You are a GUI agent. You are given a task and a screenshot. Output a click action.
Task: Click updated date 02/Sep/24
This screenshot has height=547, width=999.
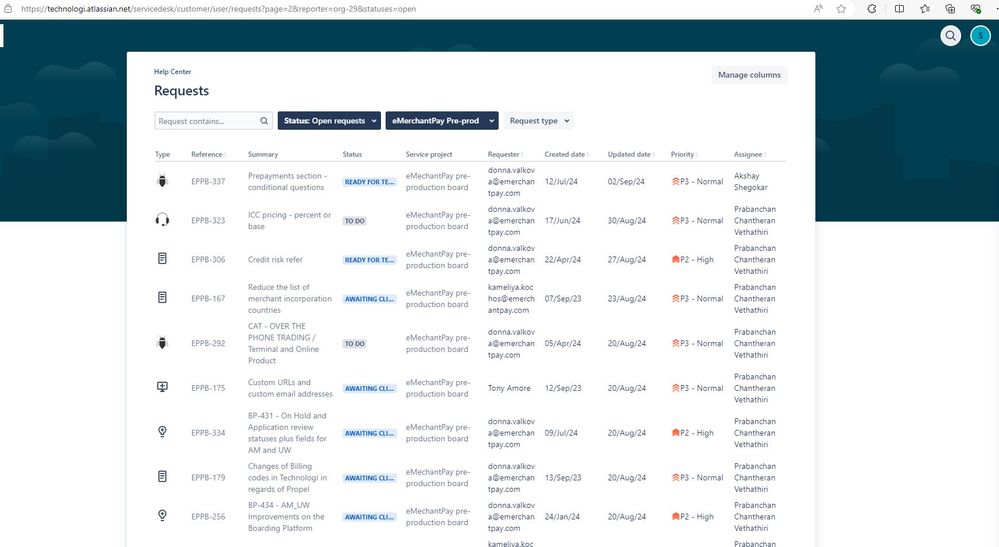coord(626,181)
